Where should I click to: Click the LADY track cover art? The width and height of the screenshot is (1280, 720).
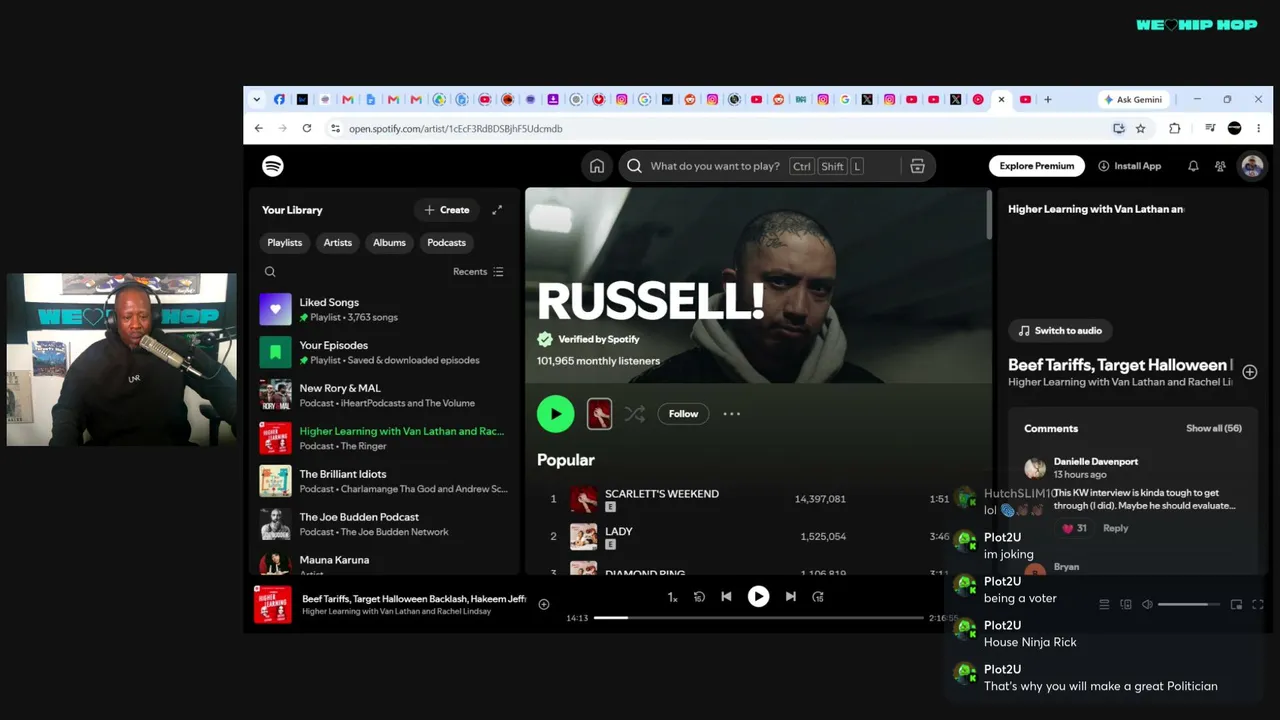(584, 537)
